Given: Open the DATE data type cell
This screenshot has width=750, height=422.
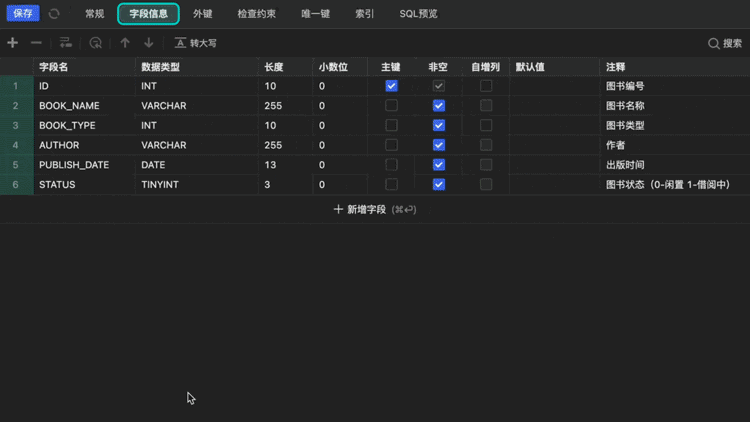Looking at the screenshot, I should pos(197,165).
